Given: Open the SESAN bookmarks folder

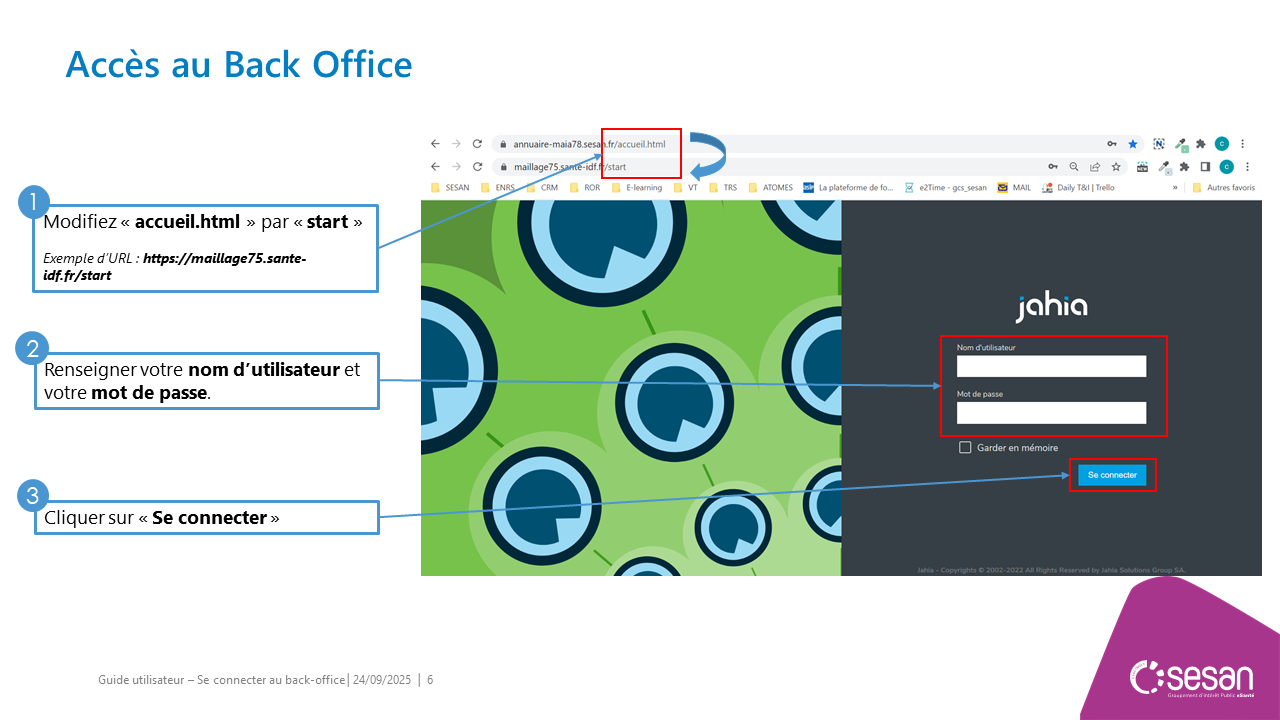Looking at the screenshot, I should point(450,187).
